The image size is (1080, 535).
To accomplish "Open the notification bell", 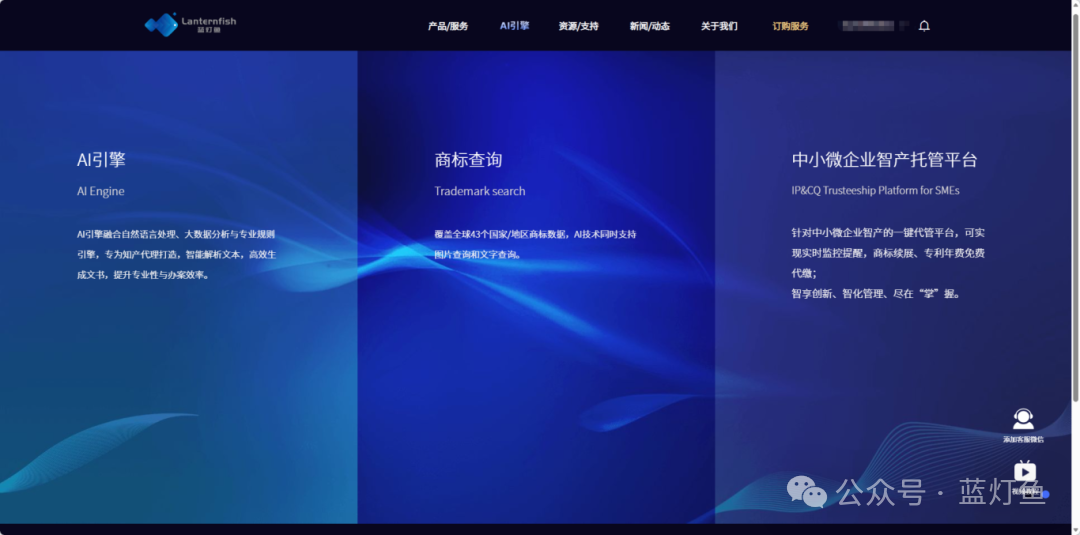I will [924, 26].
